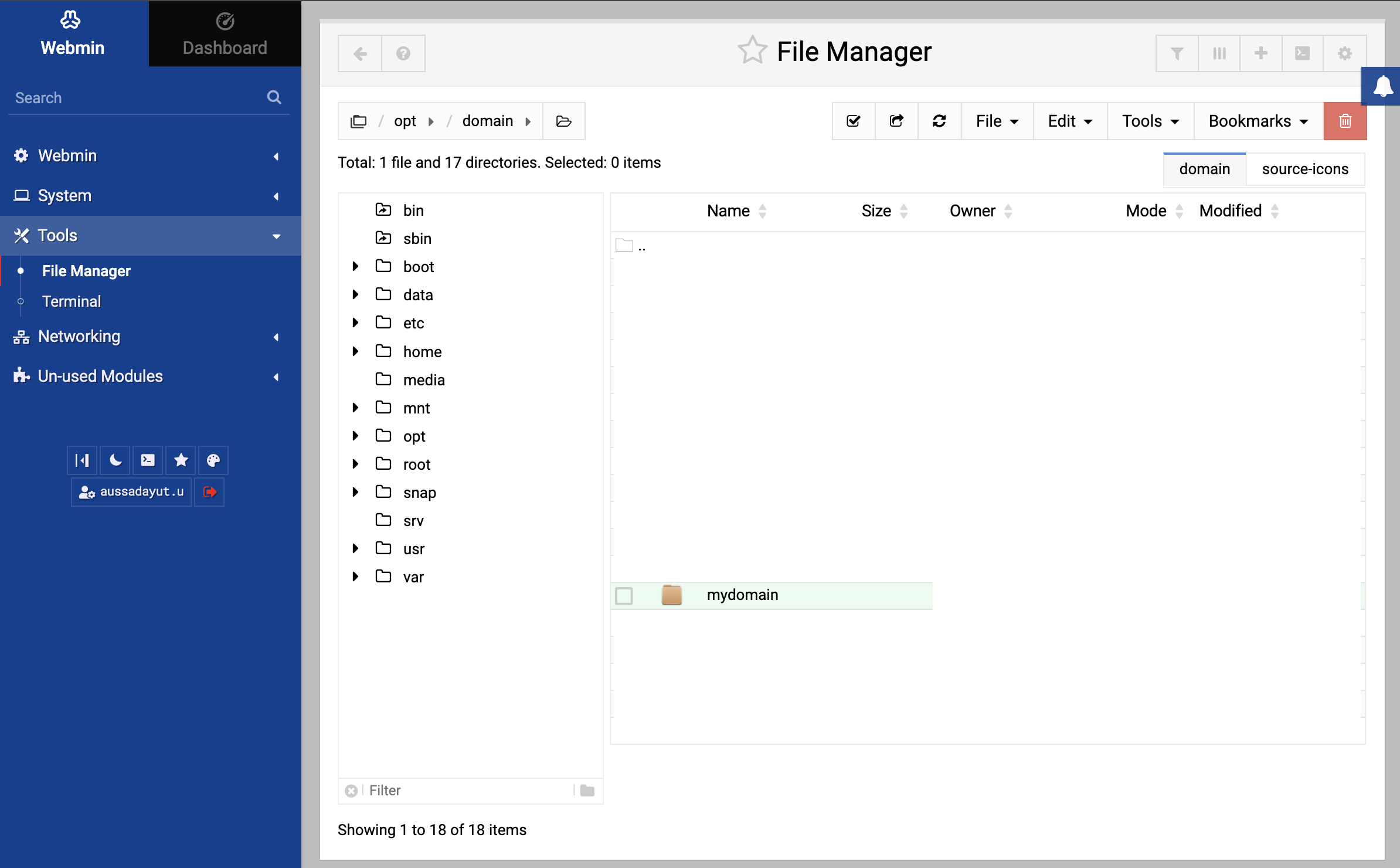Click user aussadayut.u button
This screenshot has width=1400, height=868.
click(x=131, y=491)
